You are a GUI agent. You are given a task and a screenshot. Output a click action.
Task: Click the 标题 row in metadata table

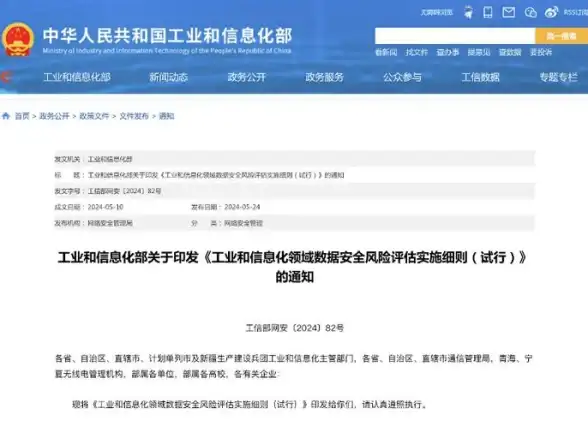pos(295,175)
